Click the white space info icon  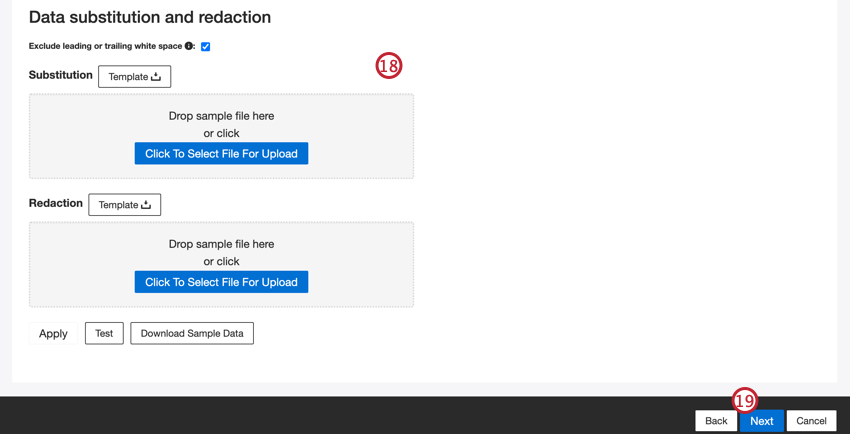click(189, 46)
